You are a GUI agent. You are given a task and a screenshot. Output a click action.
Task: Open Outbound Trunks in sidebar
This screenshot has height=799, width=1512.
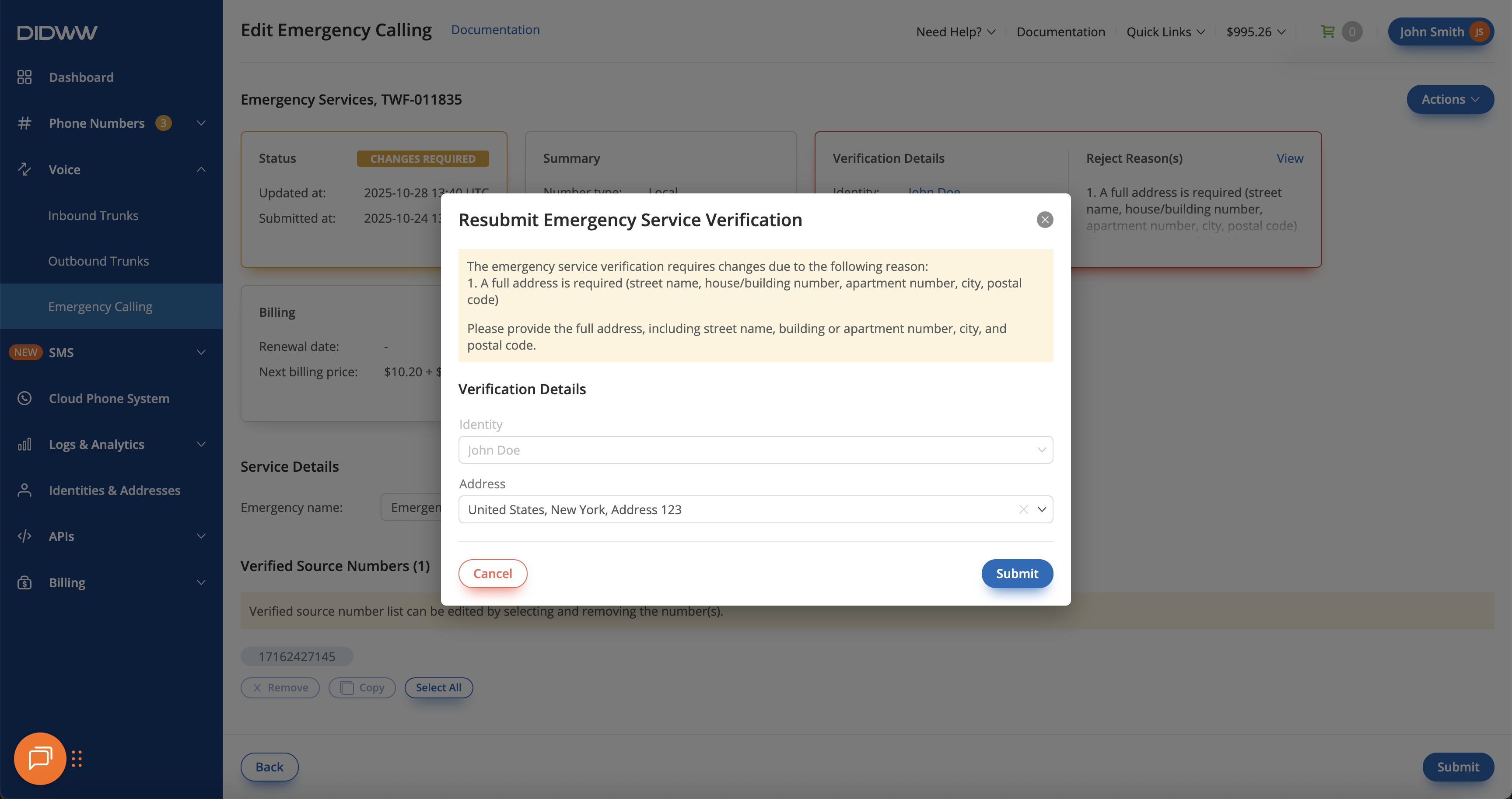coord(98,261)
